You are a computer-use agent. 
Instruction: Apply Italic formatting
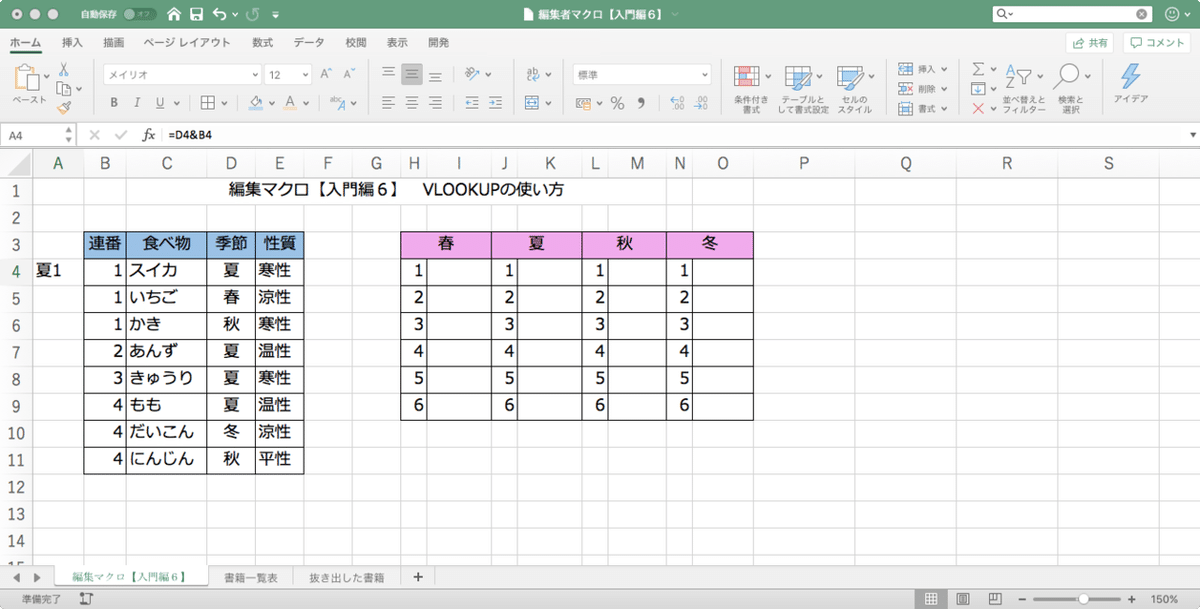(x=137, y=102)
